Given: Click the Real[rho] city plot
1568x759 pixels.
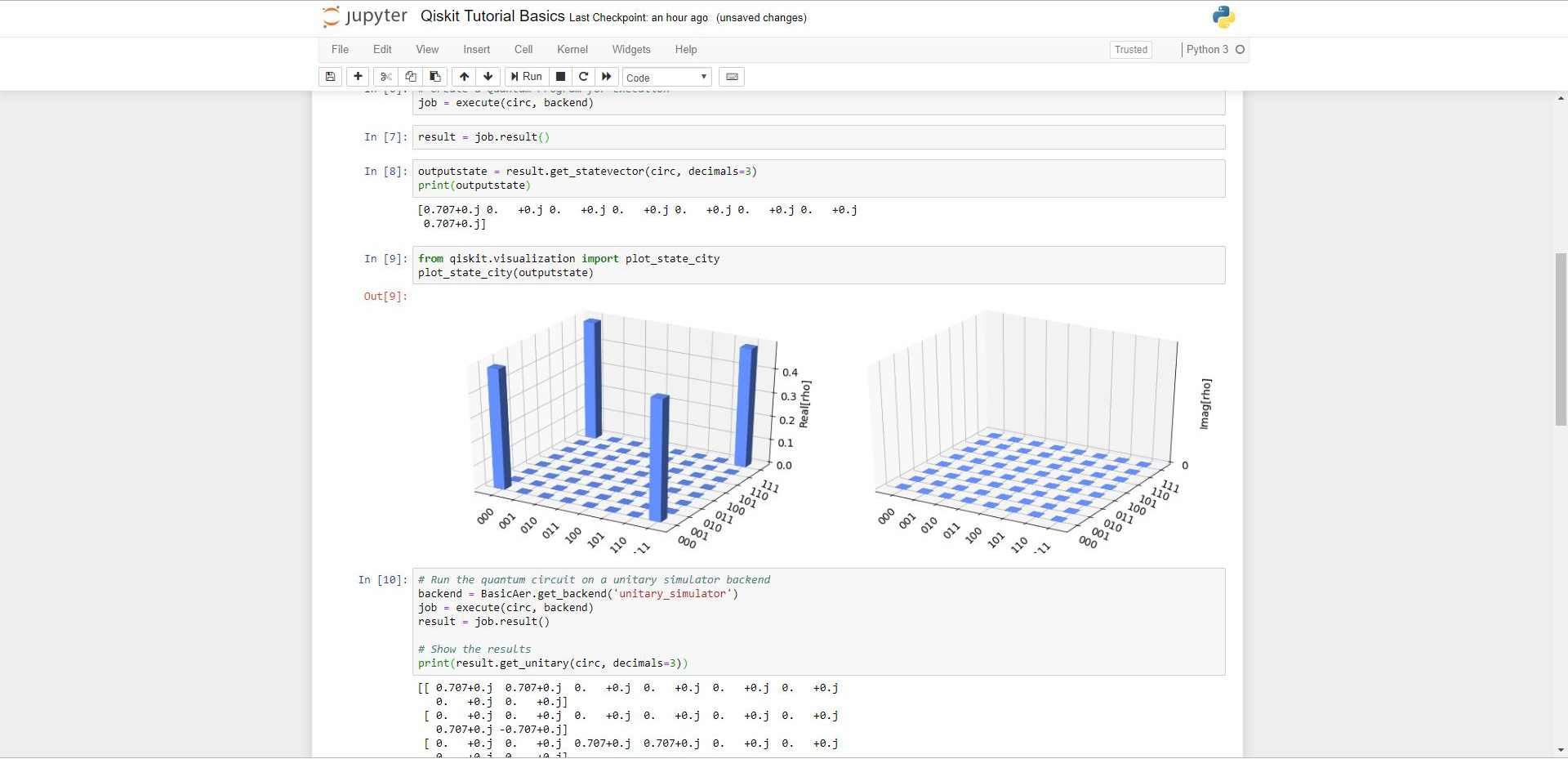Looking at the screenshot, I should 641,431.
